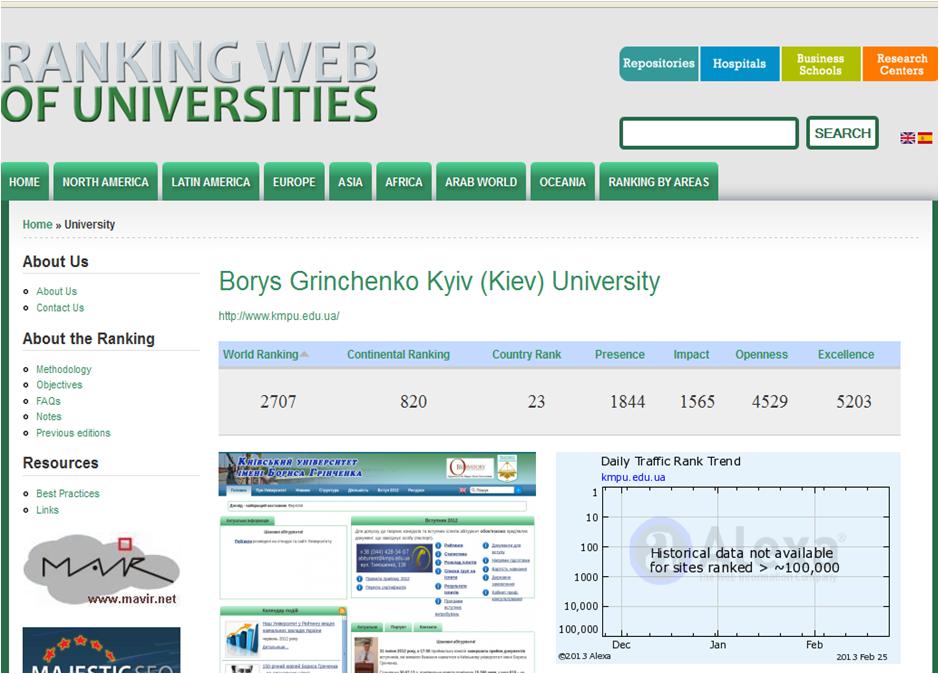Select Europe in the navigation menu
Screen dimensions: 939x674
coord(294,182)
